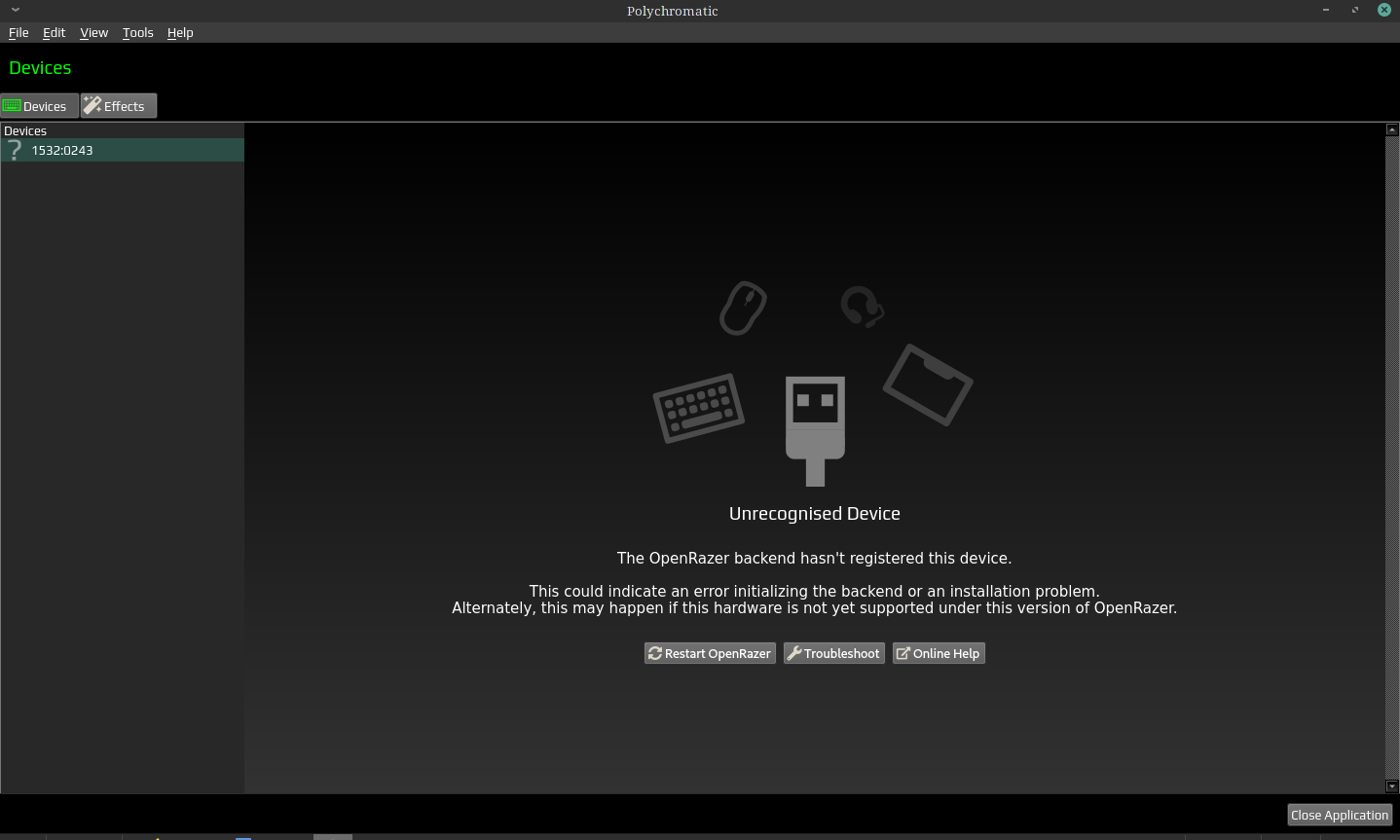Image resolution: width=1400 pixels, height=840 pixels.
Task: Click the mouse graphic in the device illustration
Action: pyautogui.click(x=742, y=308)
